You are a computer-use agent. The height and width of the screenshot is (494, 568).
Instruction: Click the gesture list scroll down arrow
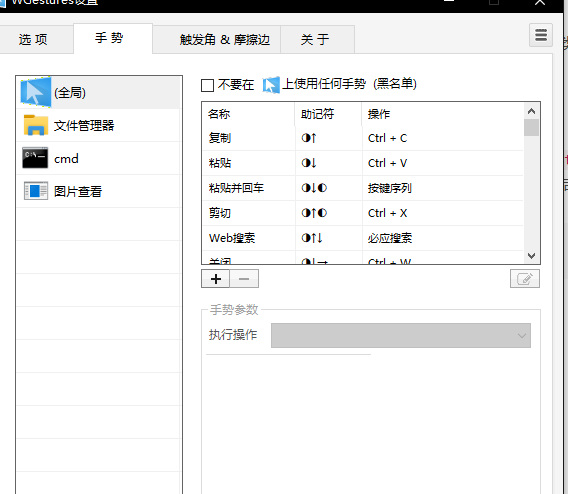coord(531,256)
